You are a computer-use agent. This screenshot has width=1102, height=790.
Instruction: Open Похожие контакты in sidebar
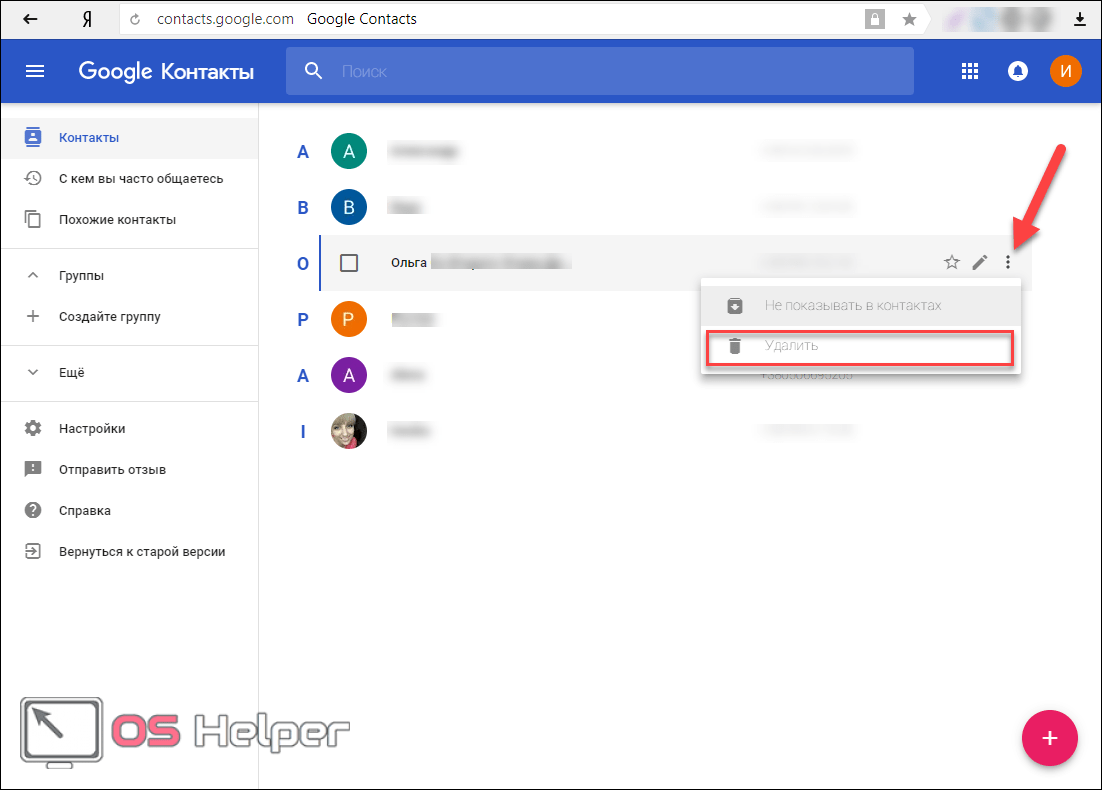116,220
